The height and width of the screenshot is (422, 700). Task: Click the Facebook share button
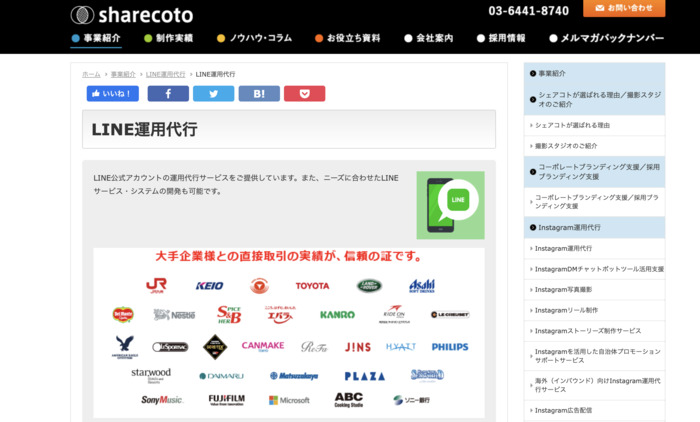pyautogui.click(x=168, y=94)
